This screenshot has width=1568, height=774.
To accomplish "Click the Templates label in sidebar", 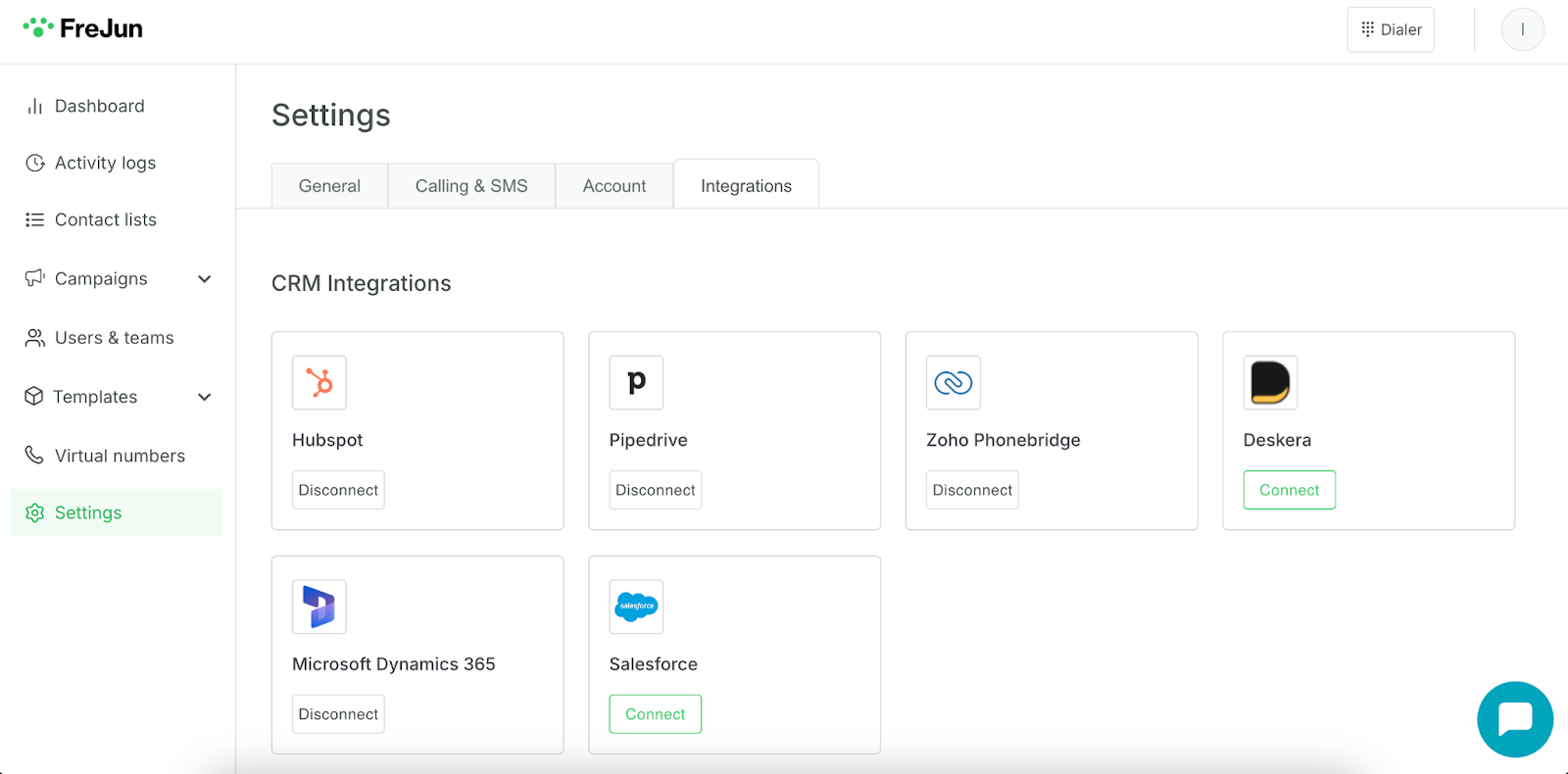I will tap(95, 397).
